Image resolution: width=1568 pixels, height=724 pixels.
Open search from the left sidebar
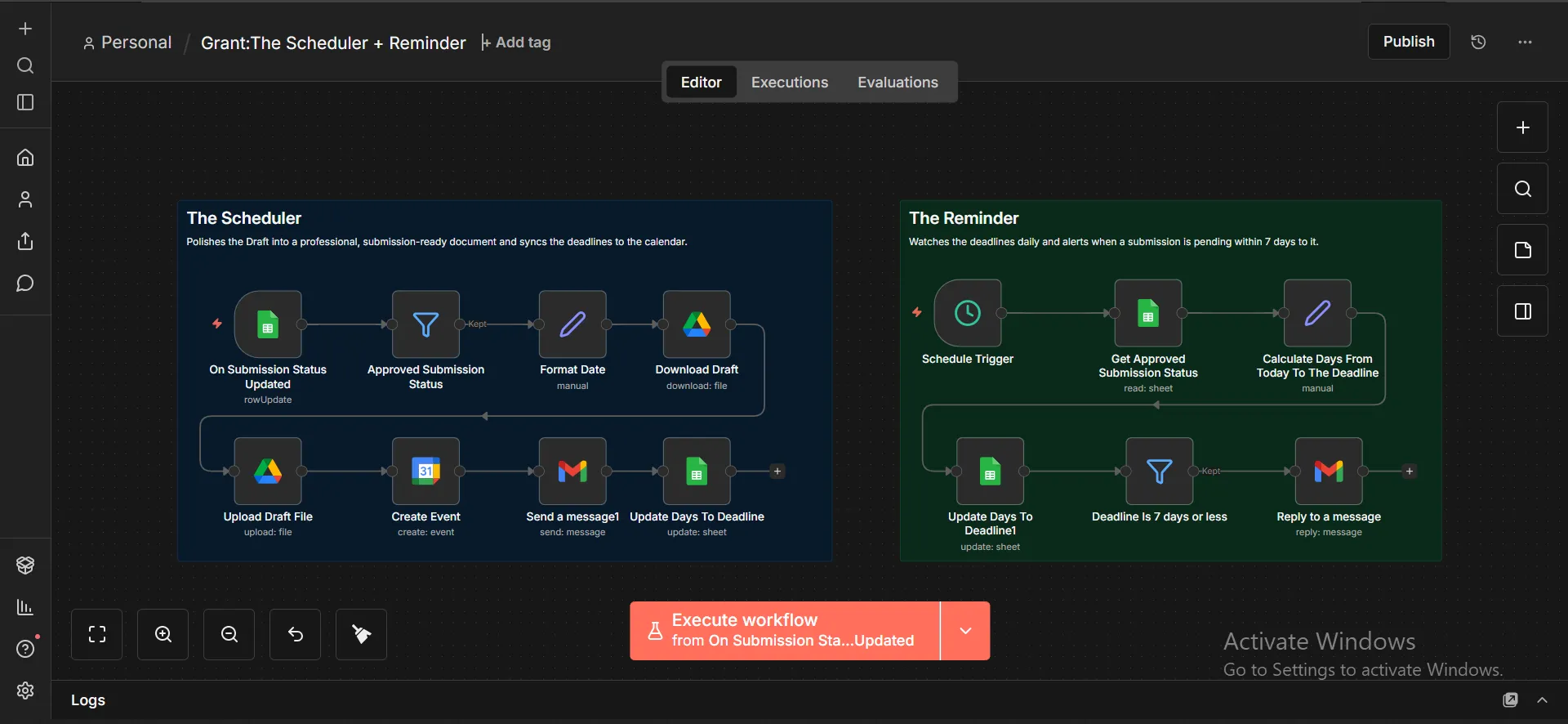(25, 65)
